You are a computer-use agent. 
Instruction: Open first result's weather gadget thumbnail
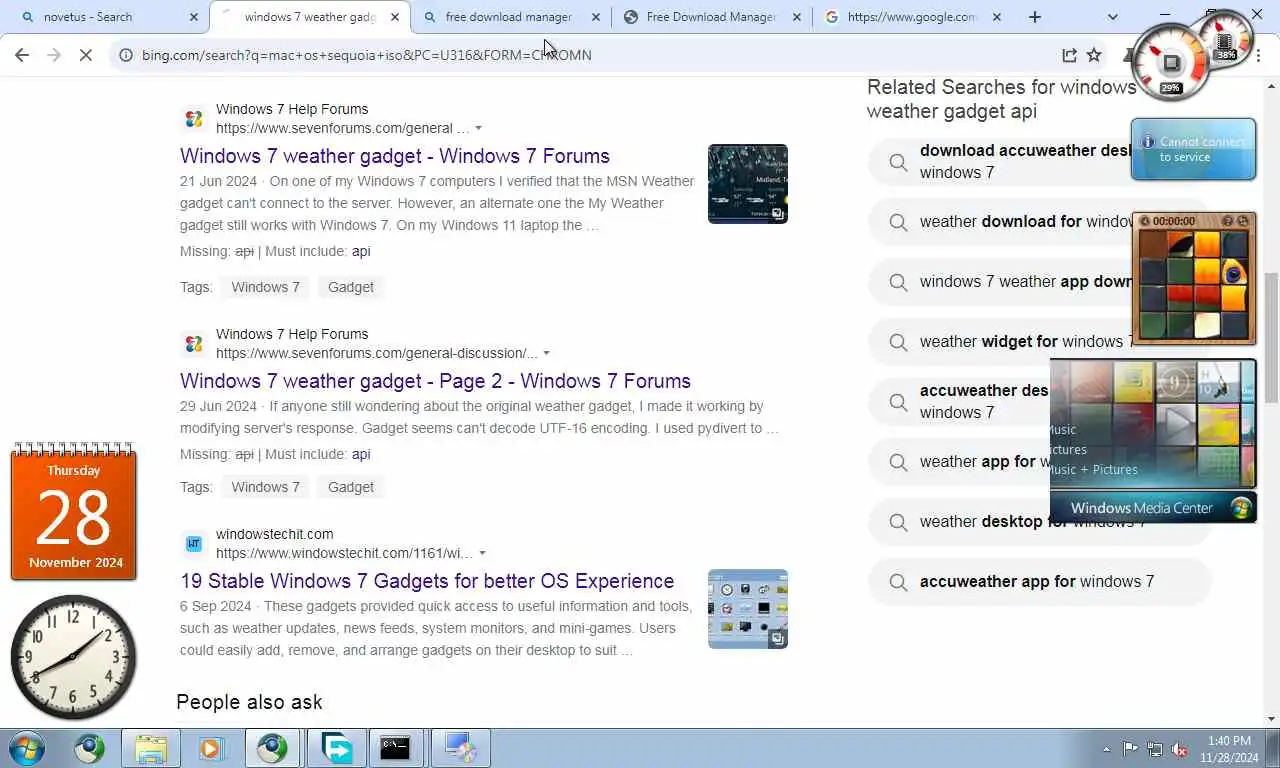tap(748, 184)
